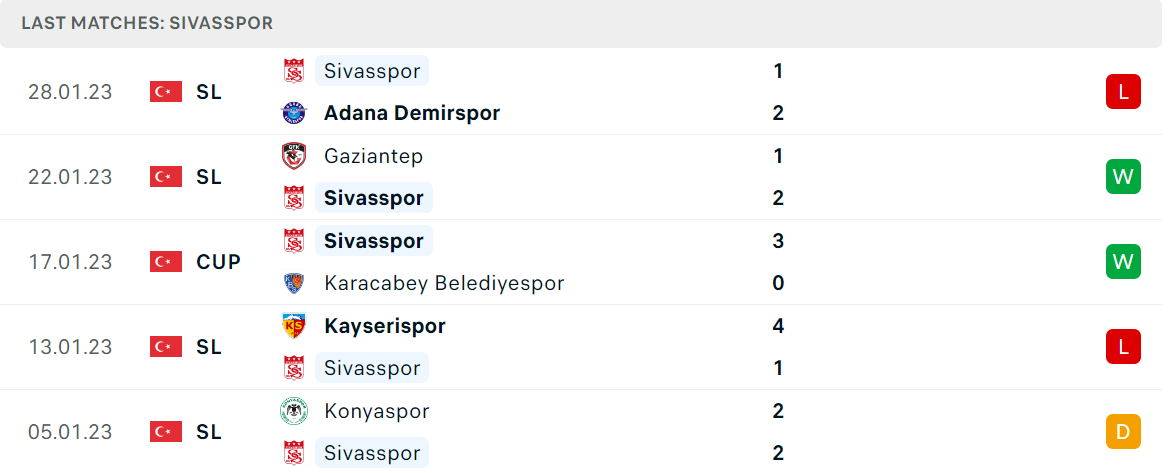Click the Konyaspor club crest icon

pyautogui.click(x=294, y=411)
